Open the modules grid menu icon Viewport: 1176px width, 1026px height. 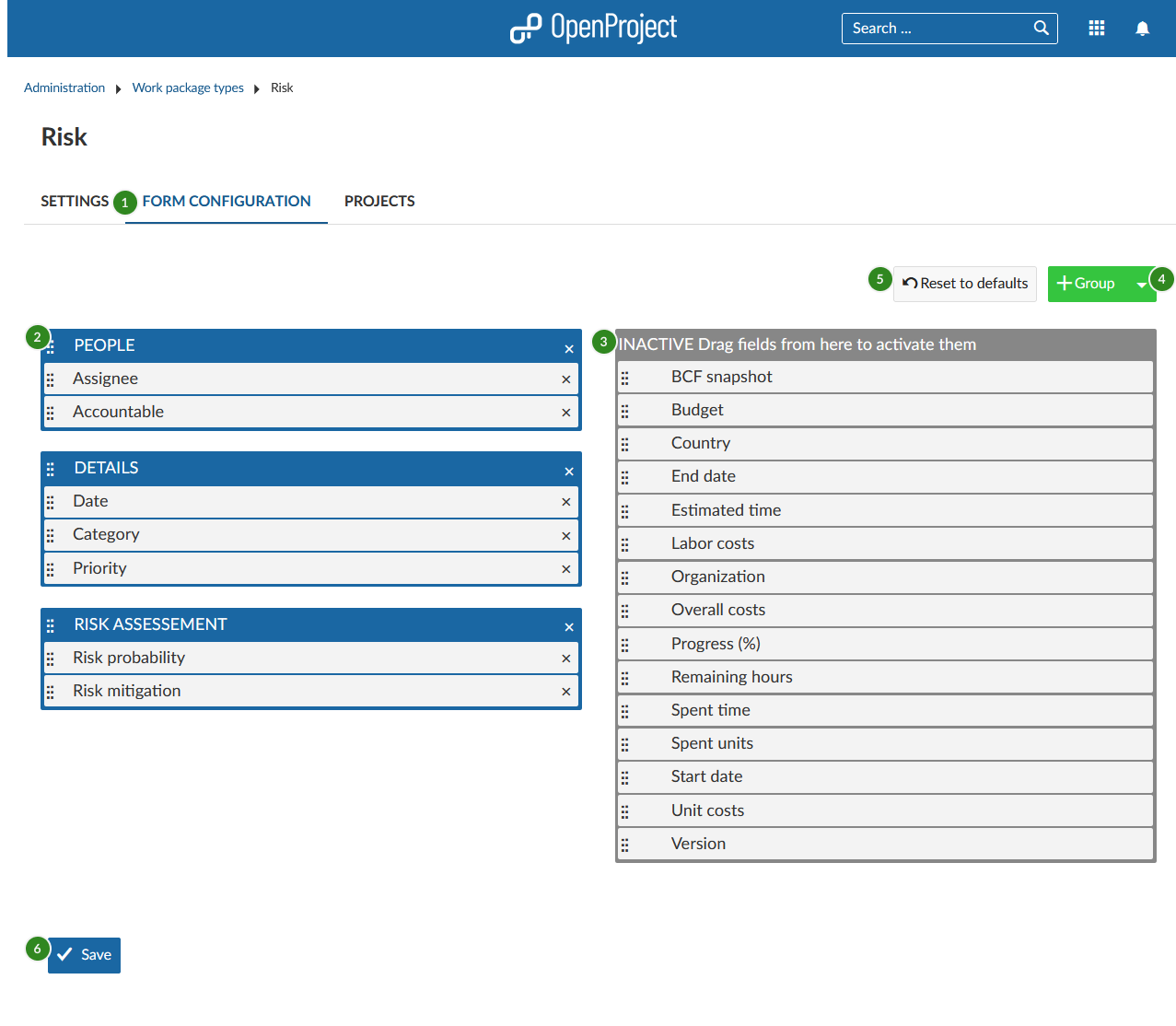[1096, 29]
